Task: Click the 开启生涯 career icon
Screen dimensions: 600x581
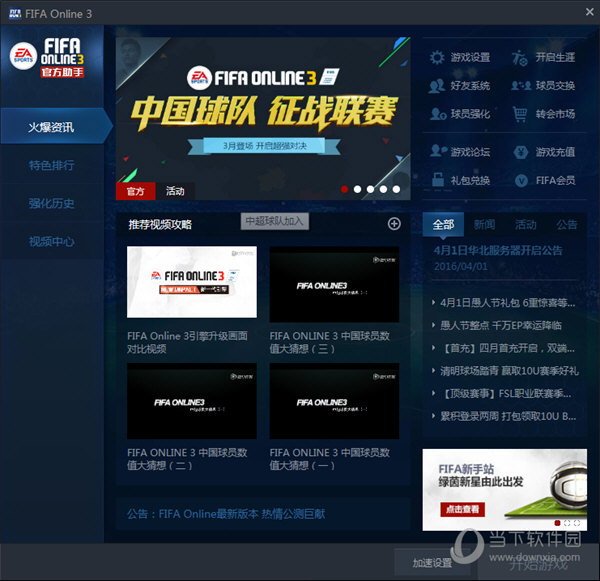Action: click(519, 58)
